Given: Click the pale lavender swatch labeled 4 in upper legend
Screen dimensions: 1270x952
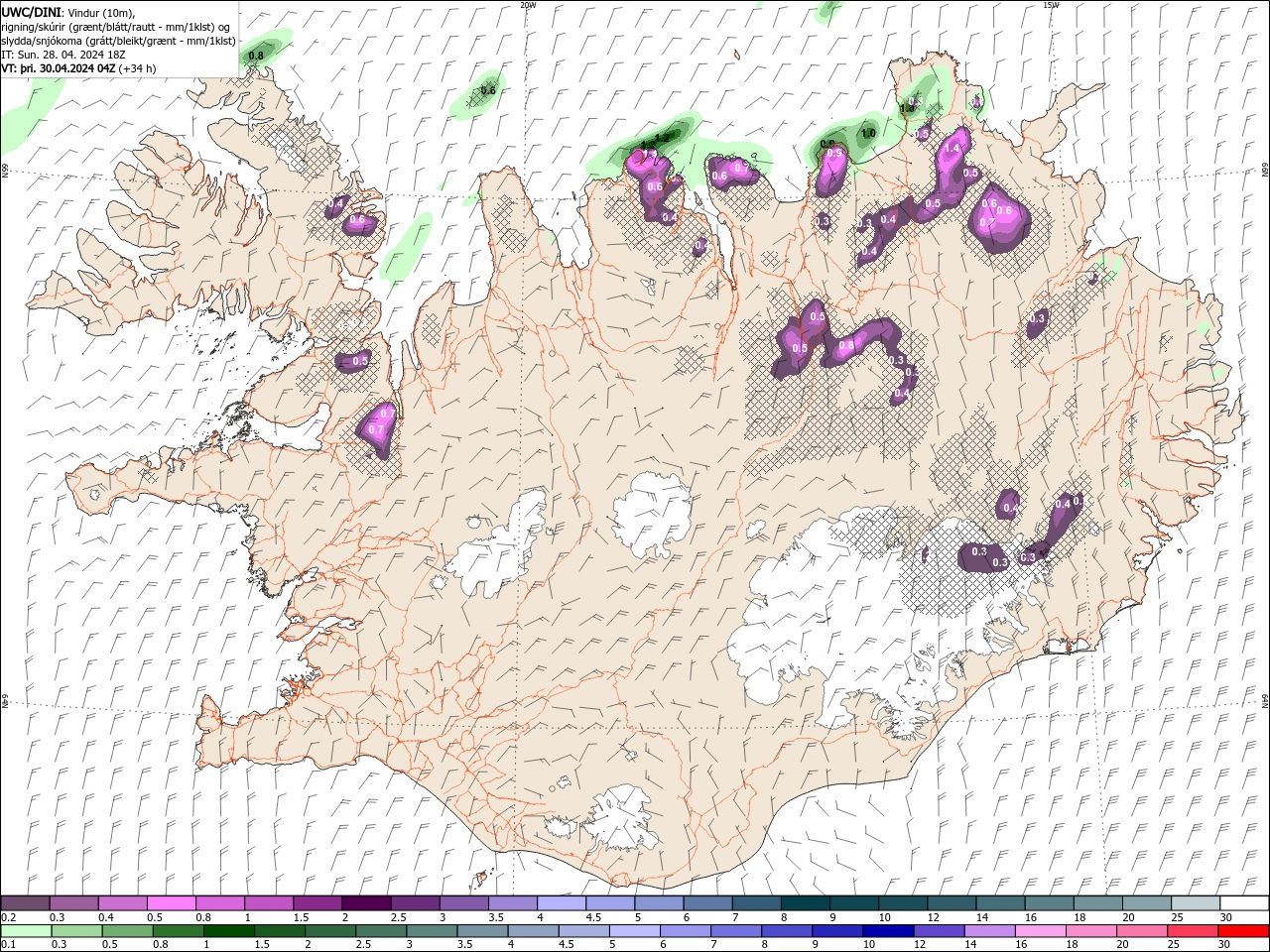Looking at the screenshot, I should pos(562,903).
